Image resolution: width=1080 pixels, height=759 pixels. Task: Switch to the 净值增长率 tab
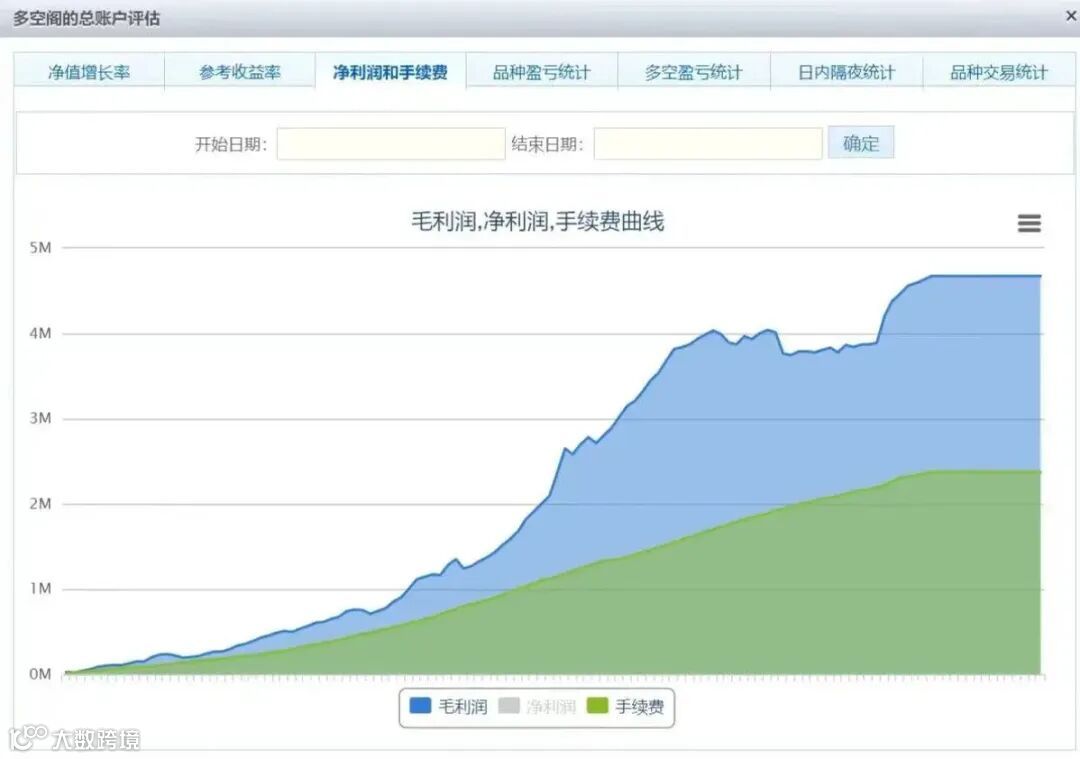pyautogui.click(x=89, y=72)
